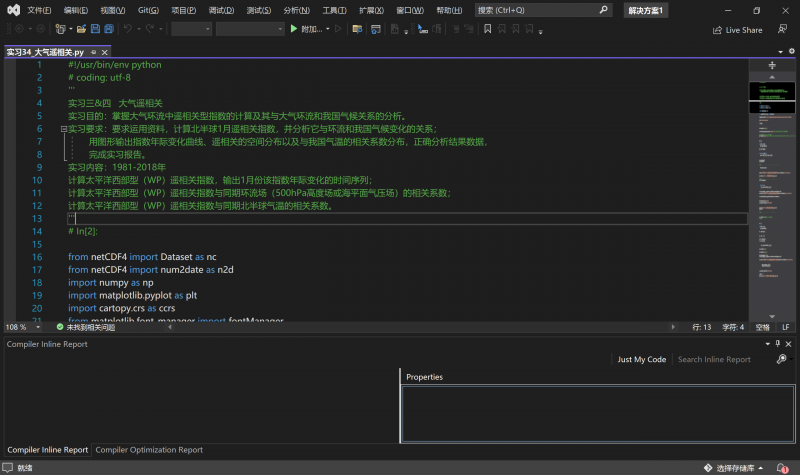Click 选择存储库 in status bar
800x475 pixels.
point(735,467)
